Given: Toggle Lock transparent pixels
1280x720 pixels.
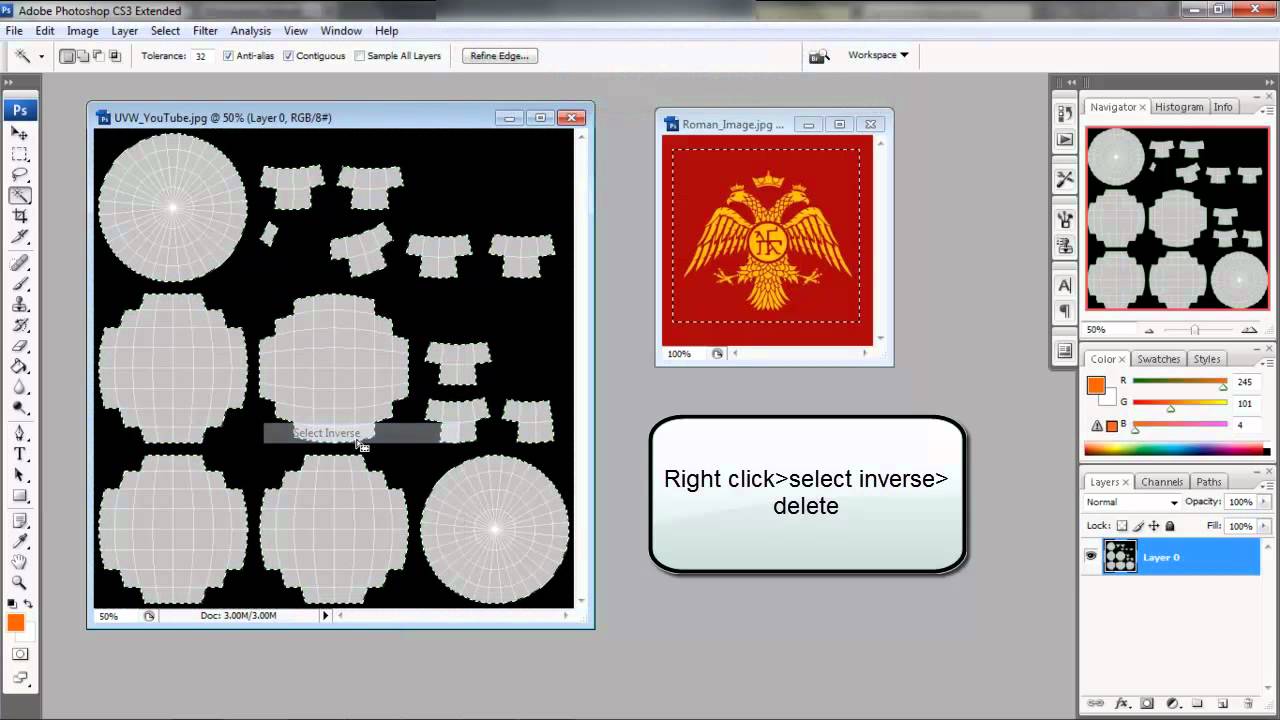Looking at the screenshot, I should point(1122,526).
